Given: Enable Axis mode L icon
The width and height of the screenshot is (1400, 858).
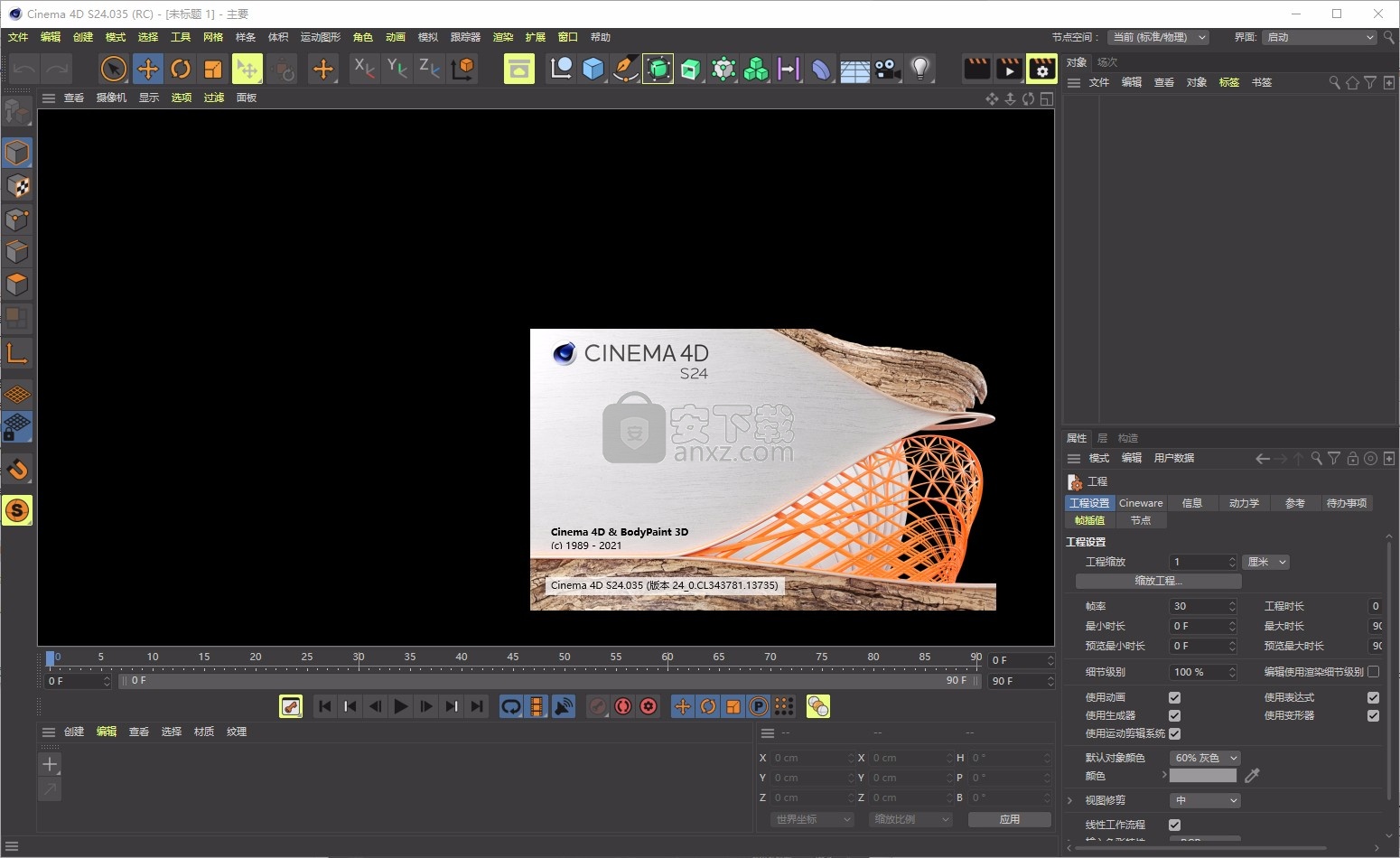Looking at the screenshot, I should [17, 352].
